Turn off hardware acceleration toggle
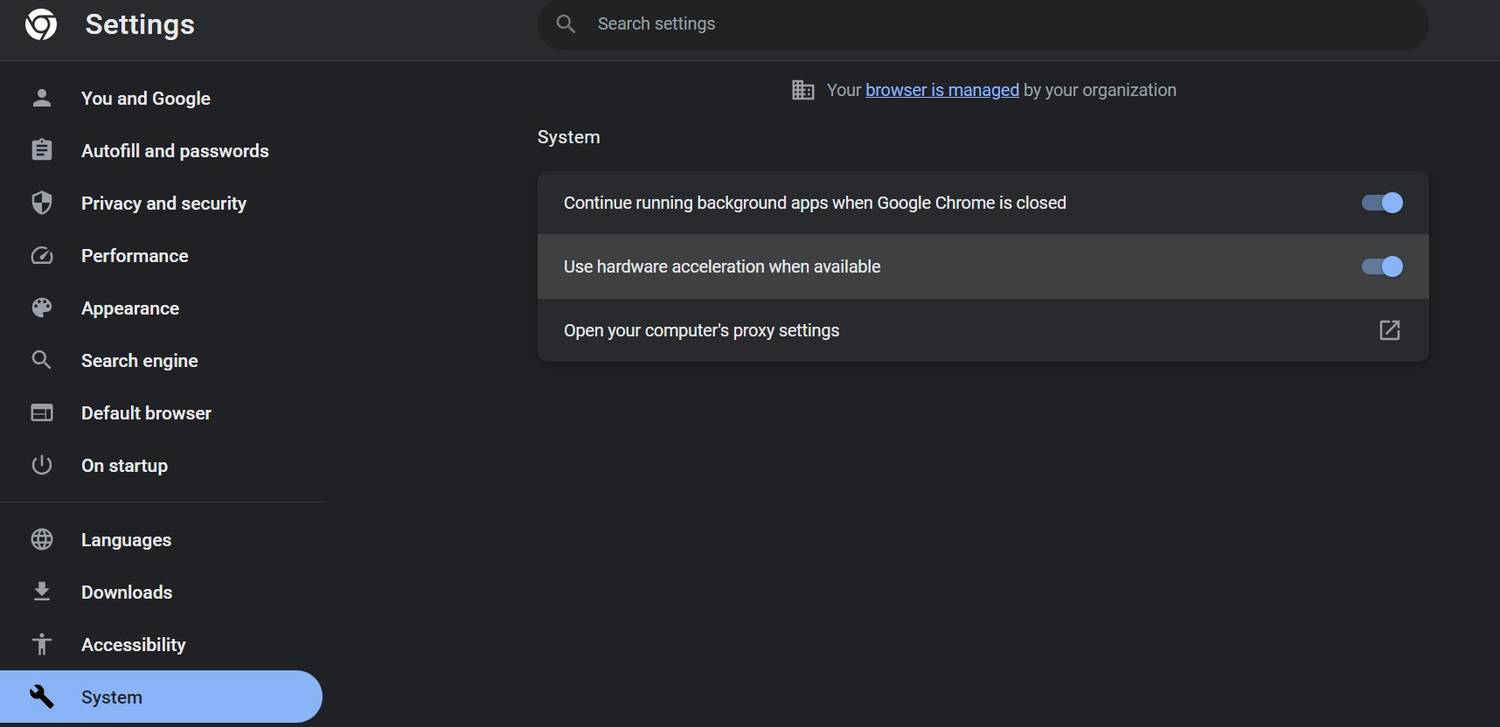 pyautogui.click(x=1382, y=267)
